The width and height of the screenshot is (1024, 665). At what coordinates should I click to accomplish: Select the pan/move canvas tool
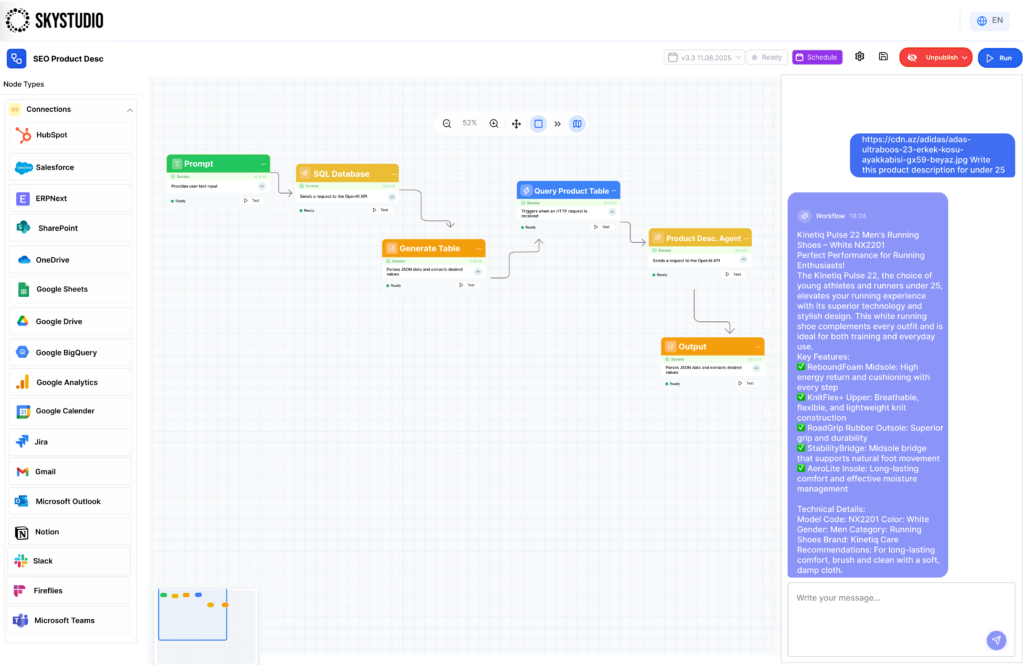(516, 124)
